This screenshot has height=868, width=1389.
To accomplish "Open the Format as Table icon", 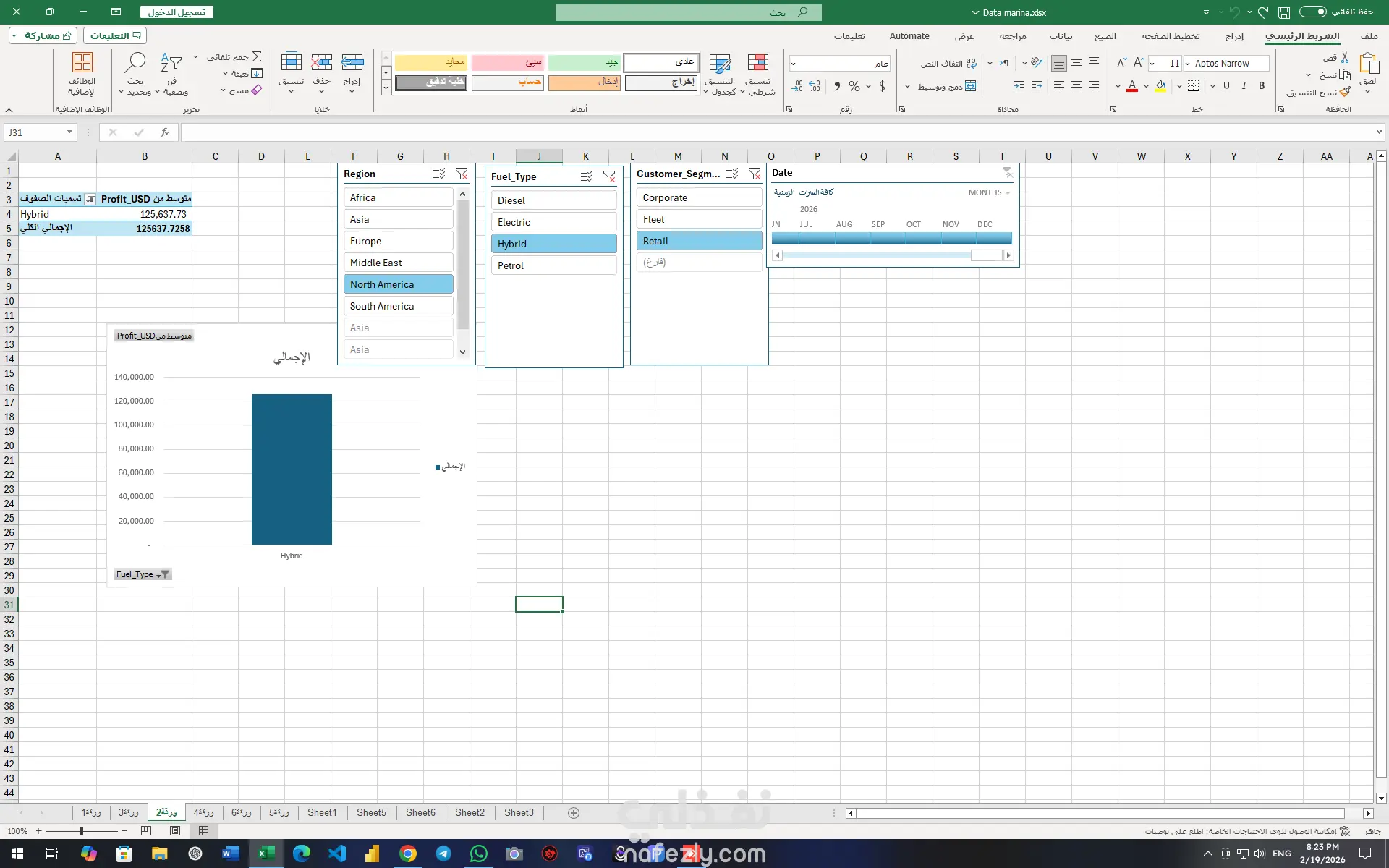I will 719,64.
